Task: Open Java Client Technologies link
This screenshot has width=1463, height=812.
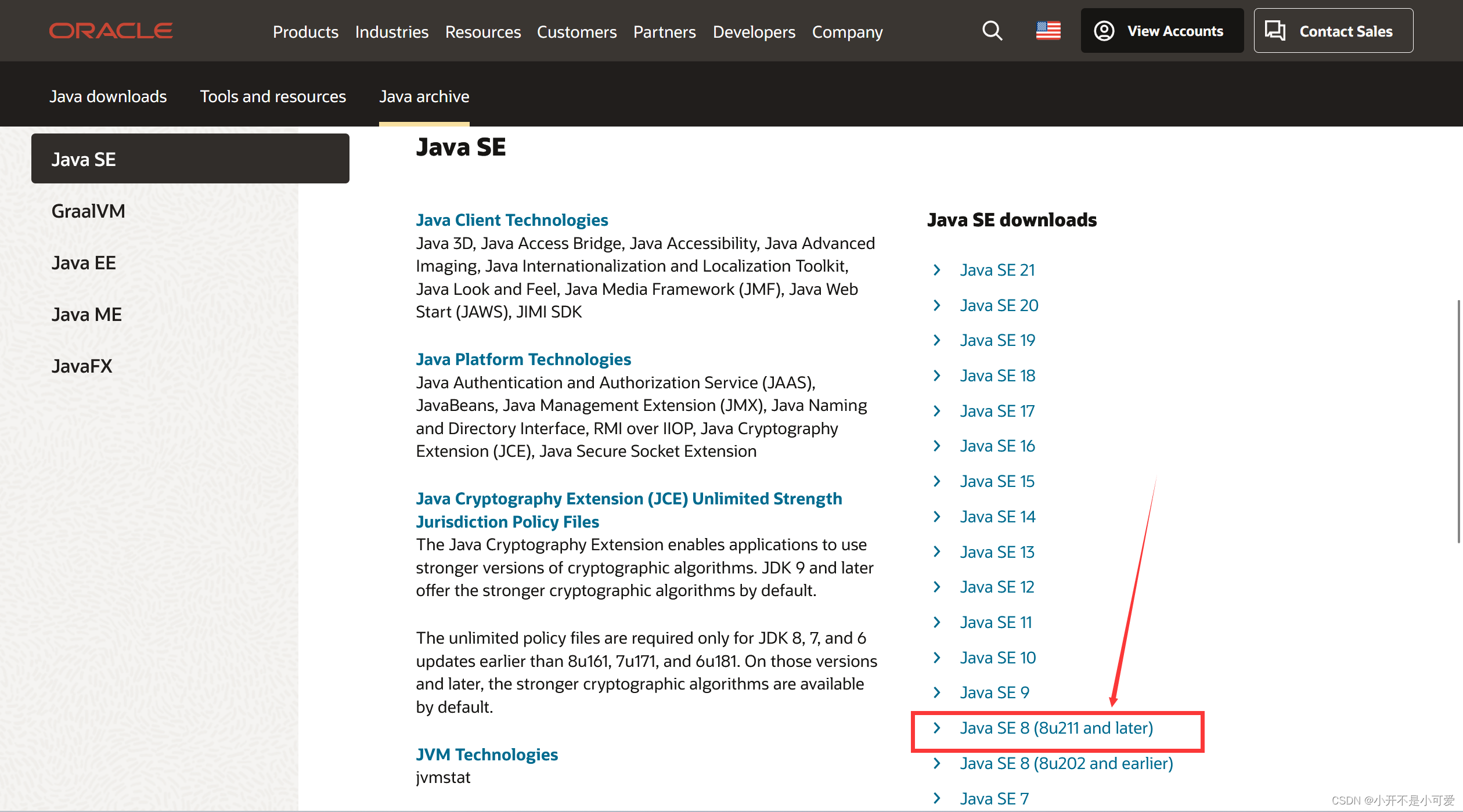Action: [511, 220]
